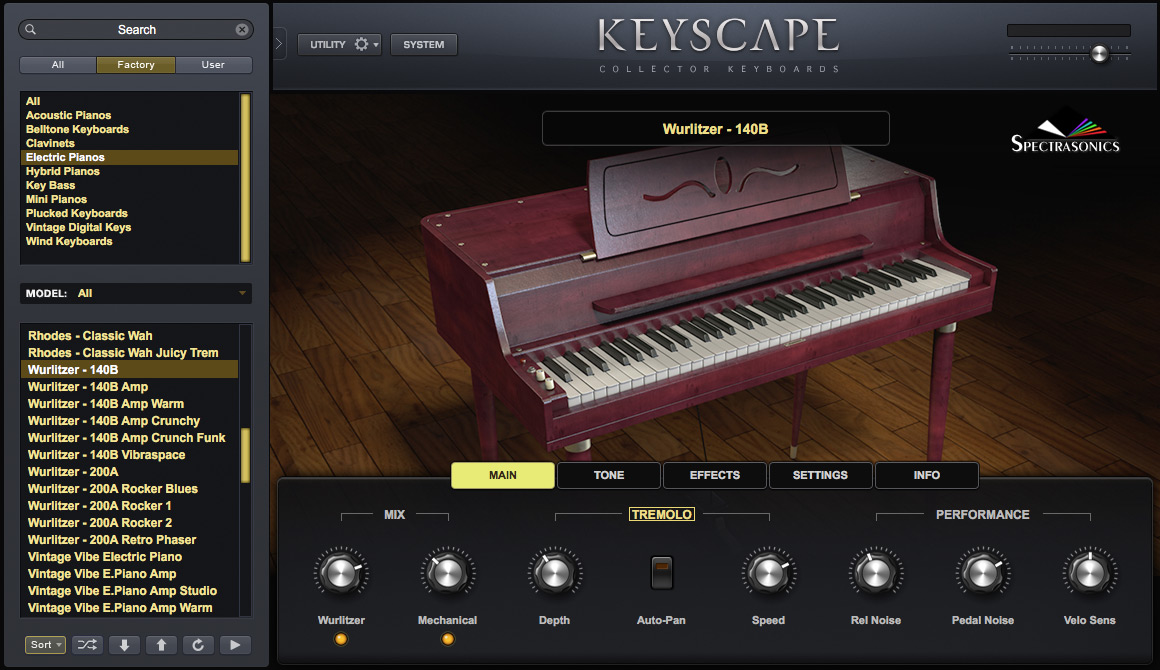The width and height of the screenshot is (1160, 670).
Task: Toggle the Wurlitzer mix enable LED
Action: point(341,639)
